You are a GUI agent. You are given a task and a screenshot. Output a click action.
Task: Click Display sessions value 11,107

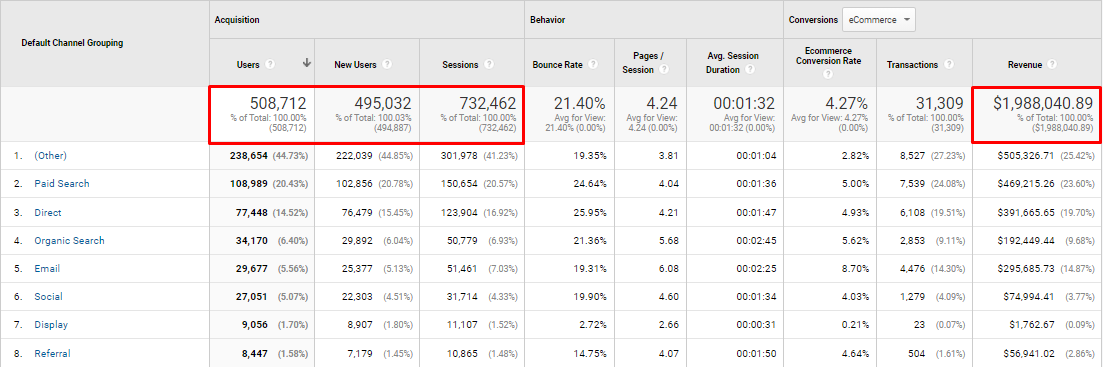[461, 325]
